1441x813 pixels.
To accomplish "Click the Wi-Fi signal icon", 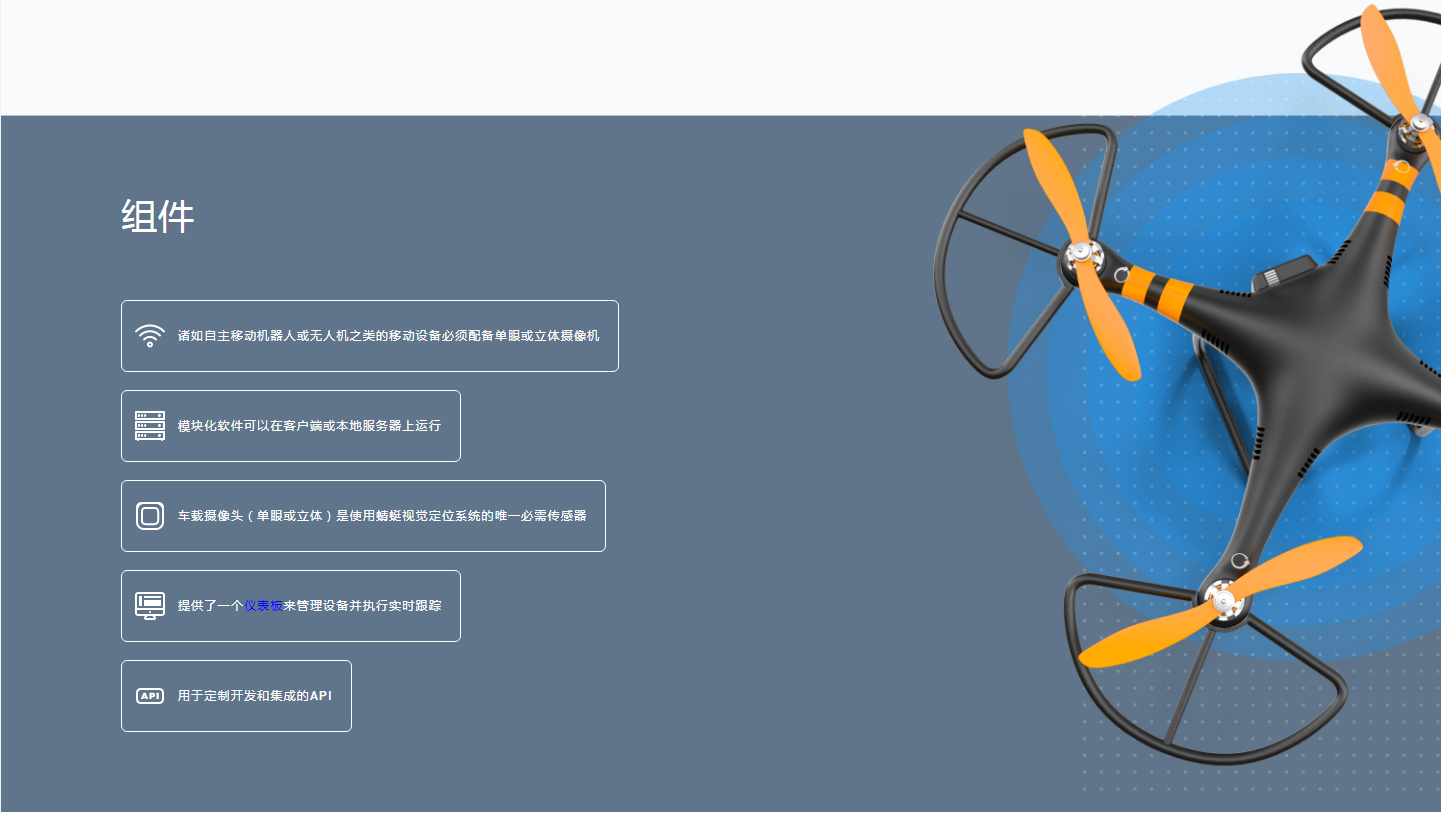I will click(x=150, y=336).
